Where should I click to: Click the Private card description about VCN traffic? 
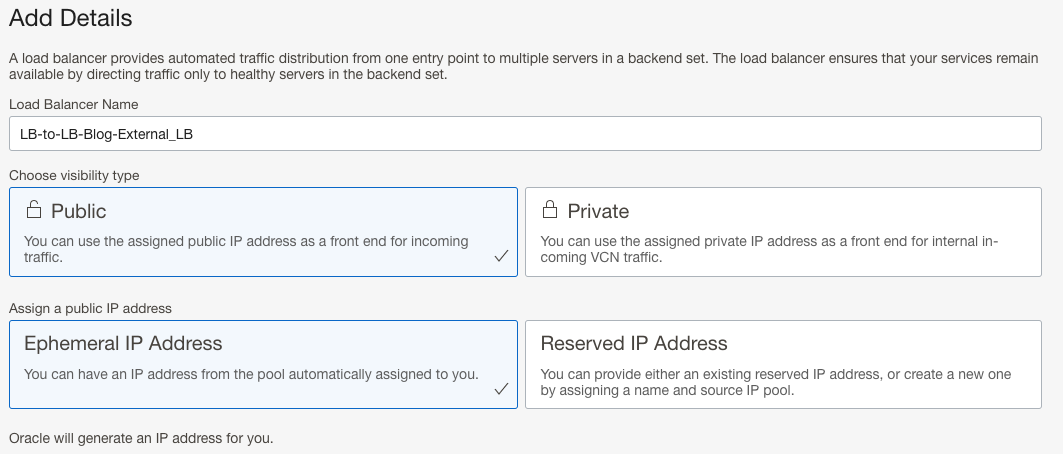coord(769,249)
